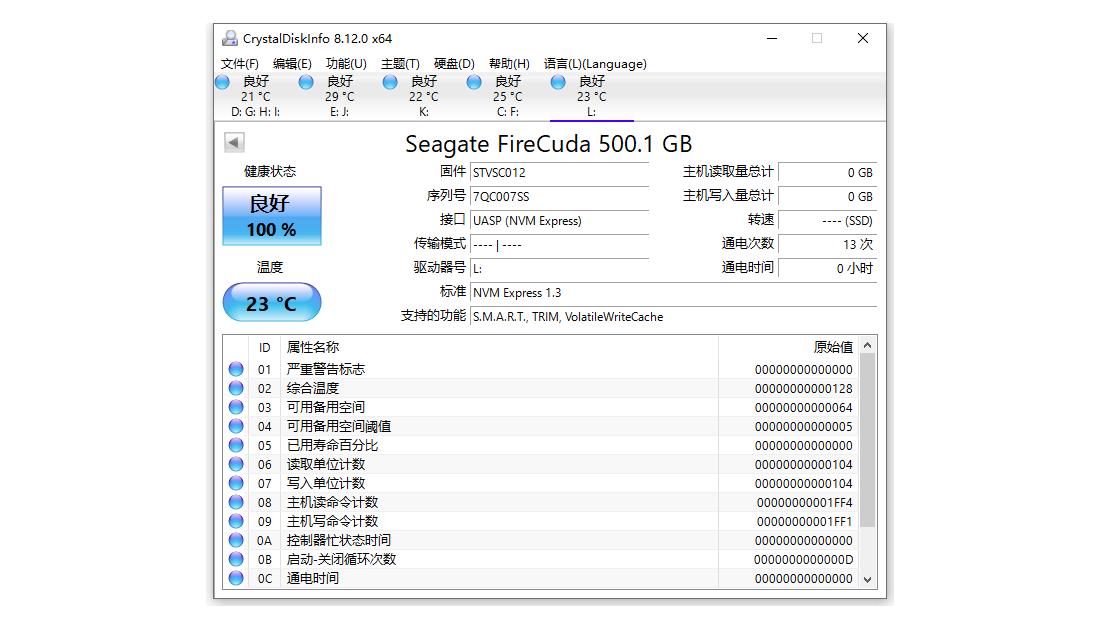Click the CrystalDiskInfo icon in the title bar
The height and width of the screenshot is (629, 1100).
tap(228, 37)
